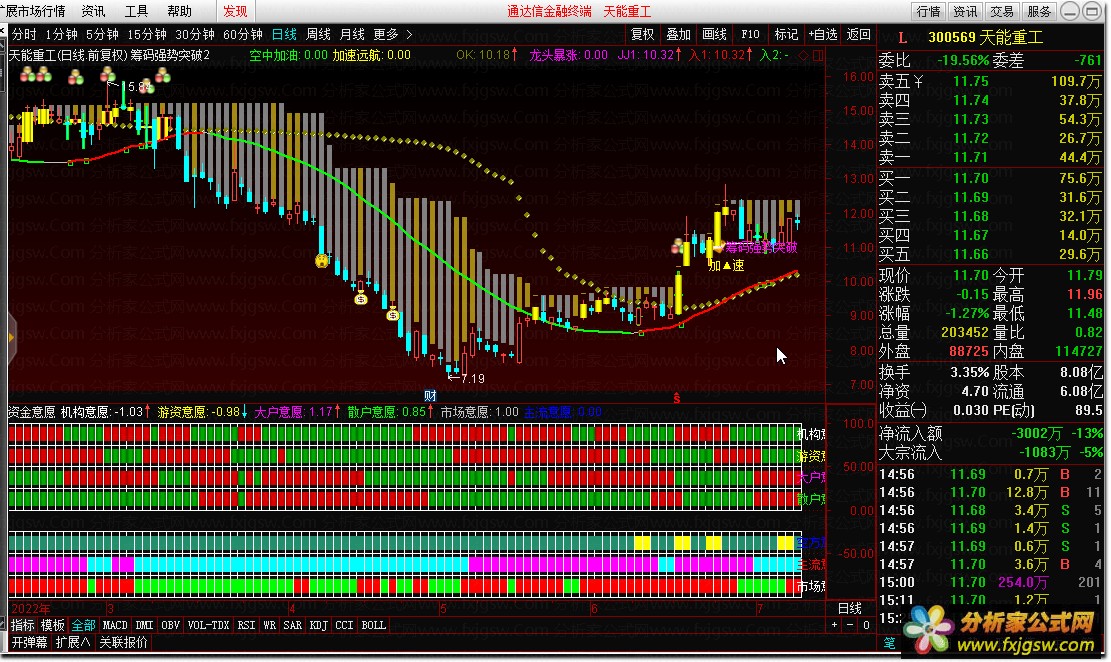Apply the OBV indicator
The height and width of the screenshot is (662, 1111).
pos(171,625)
